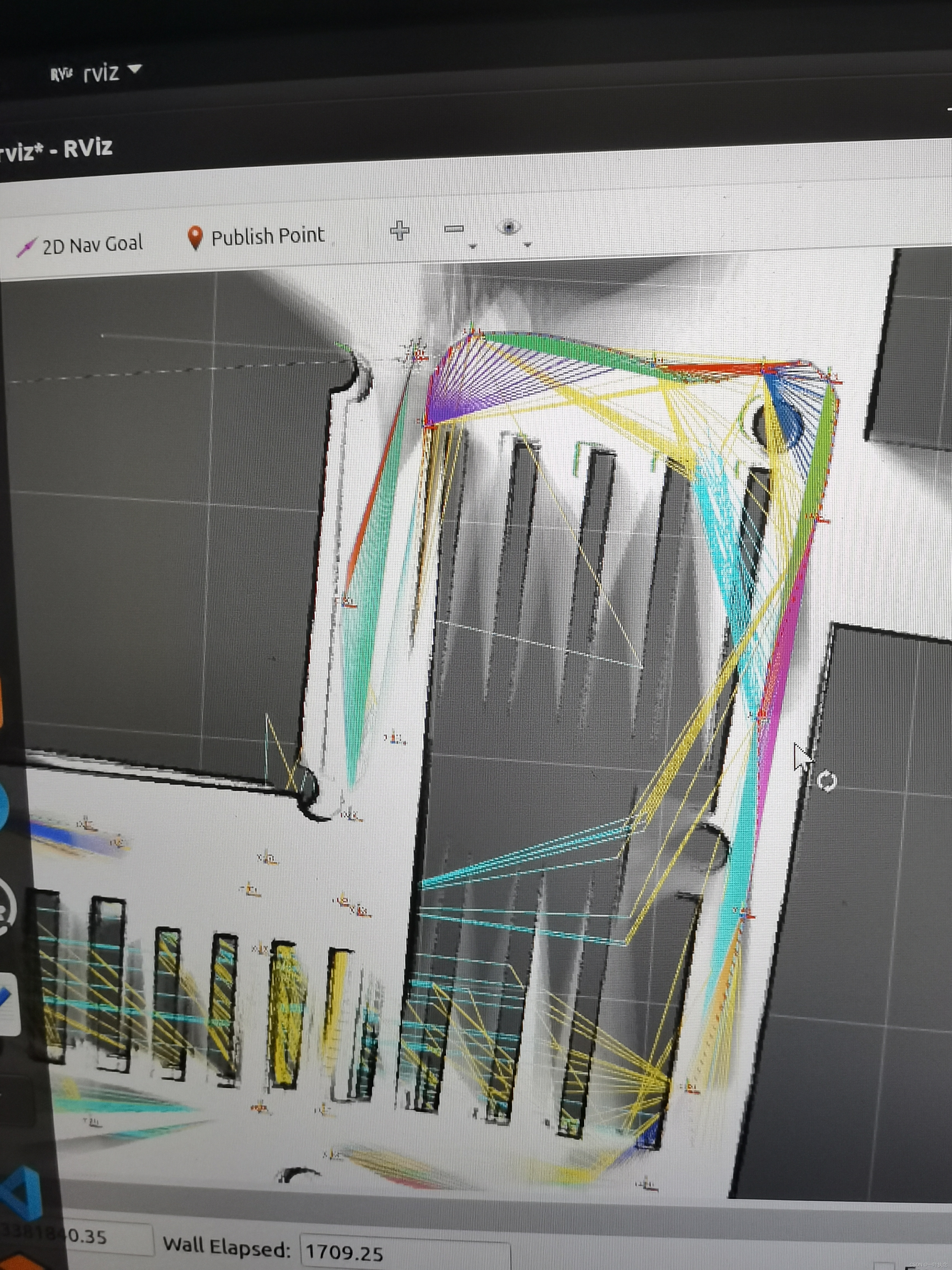Click the RViz logo in top bar
Viewport: 952px width, 1270px height.
point(61,74)
